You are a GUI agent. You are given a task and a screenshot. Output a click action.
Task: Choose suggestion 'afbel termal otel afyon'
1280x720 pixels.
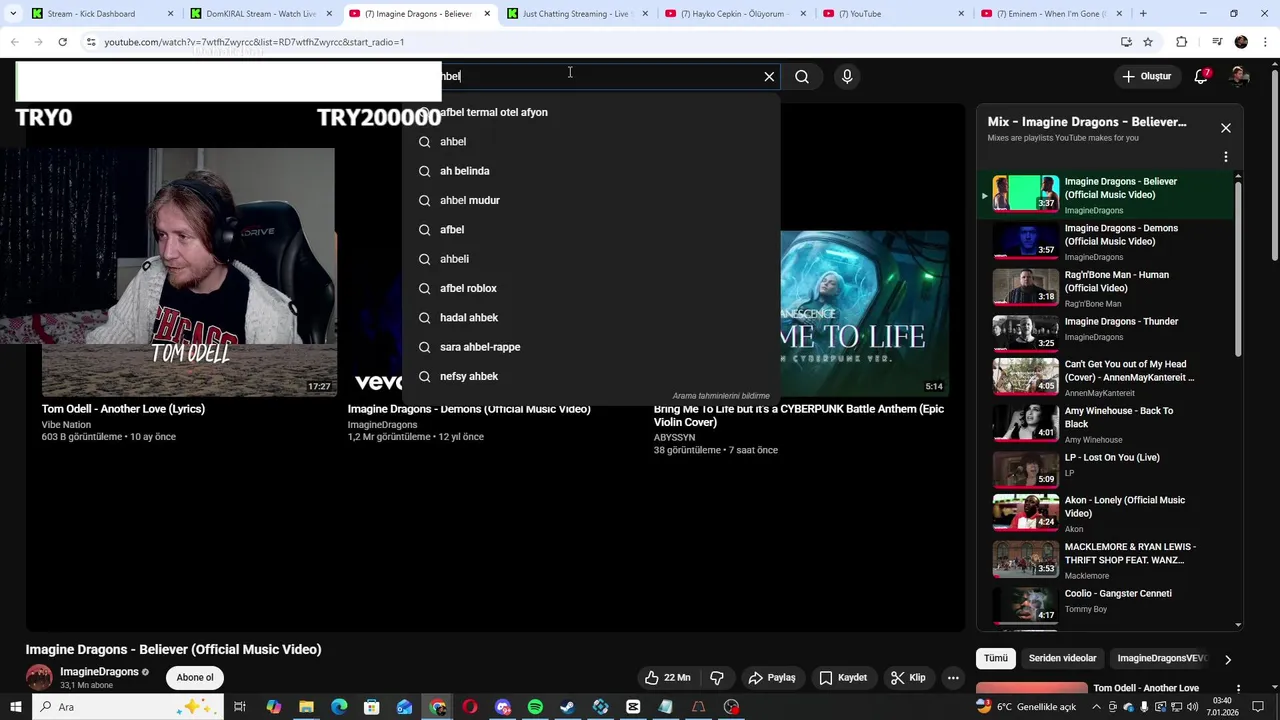tap(591, 112)
